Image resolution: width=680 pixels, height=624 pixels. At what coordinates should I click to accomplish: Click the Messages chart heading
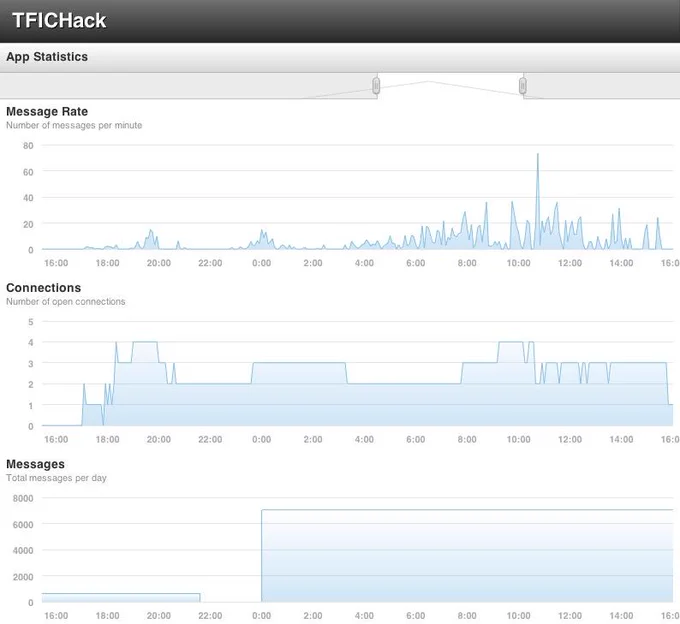[x=35, y=464]
